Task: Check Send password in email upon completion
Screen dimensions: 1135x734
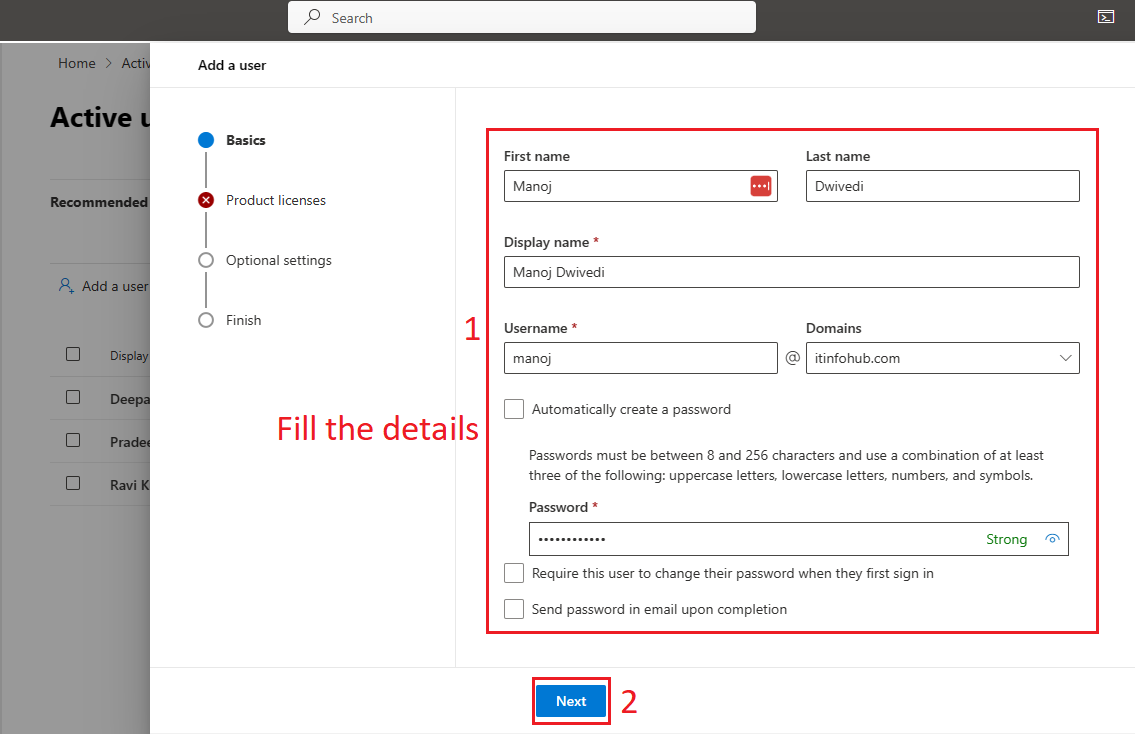Action: 514,609
